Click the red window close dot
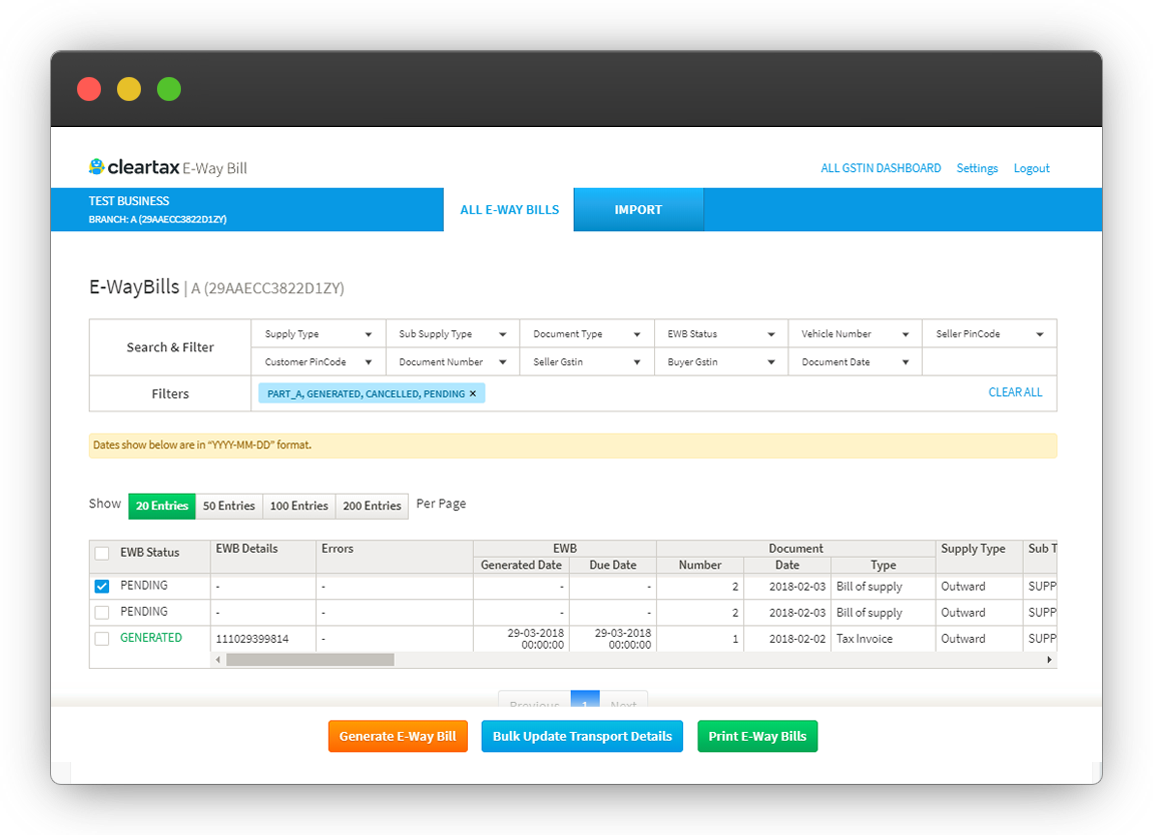Image resolution: width=1153 pixels, height=835 pixels. click(89, 89)
